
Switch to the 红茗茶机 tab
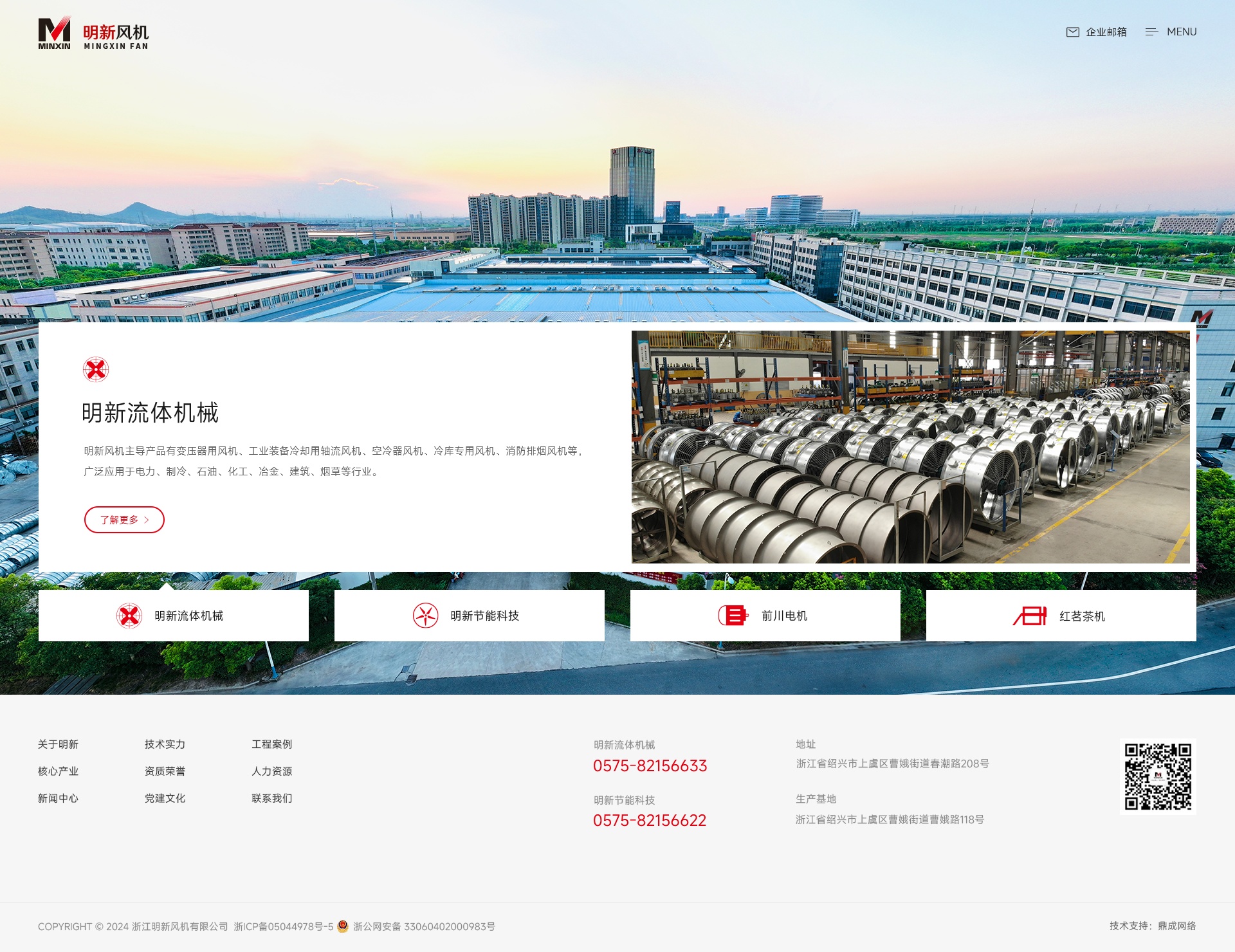pos(1061,616)
